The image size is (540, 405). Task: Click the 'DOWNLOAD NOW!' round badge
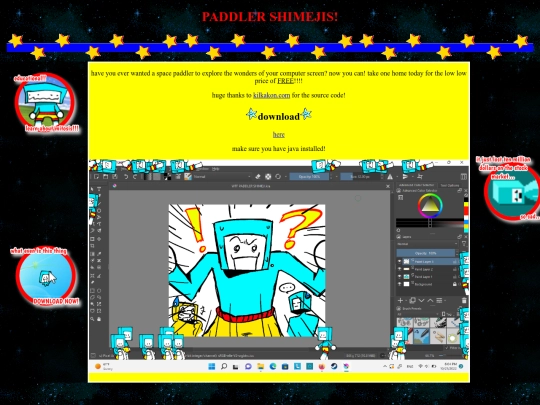[46, 277]
